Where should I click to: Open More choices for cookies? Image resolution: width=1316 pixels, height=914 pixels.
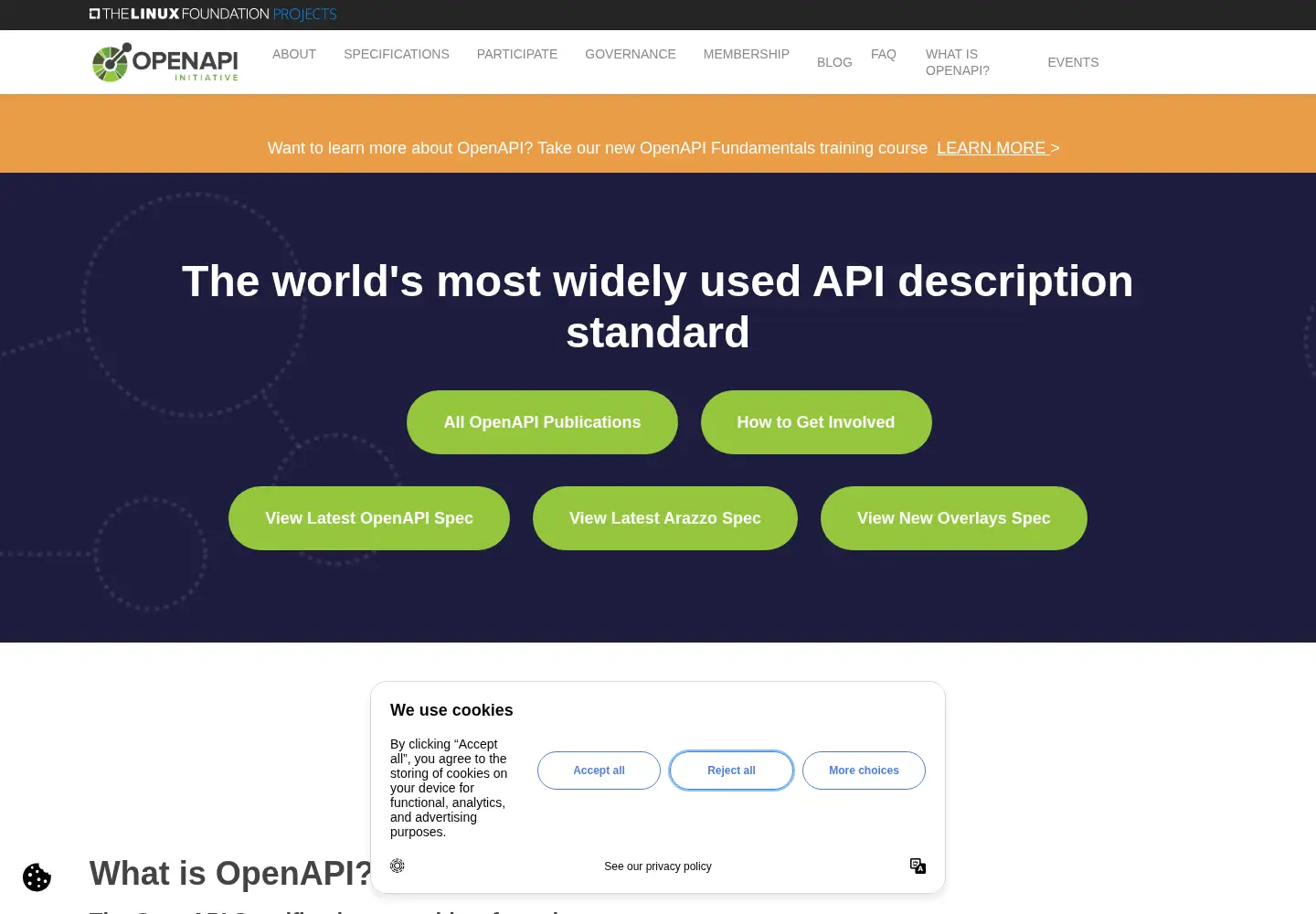click(x=864, y=771)
